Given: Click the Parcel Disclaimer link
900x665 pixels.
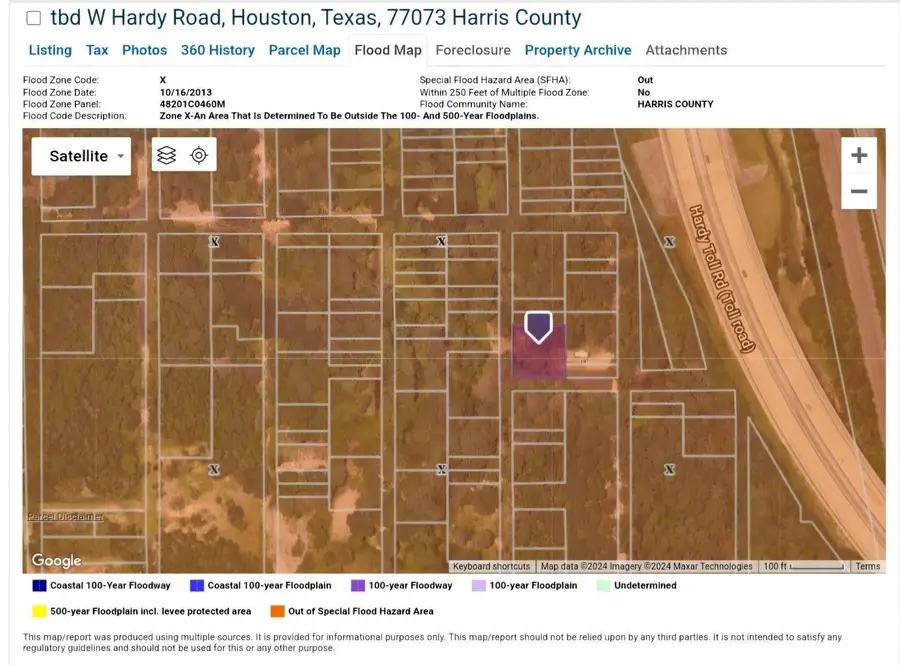Looking at the screenshot, I should tap(66, 516).
